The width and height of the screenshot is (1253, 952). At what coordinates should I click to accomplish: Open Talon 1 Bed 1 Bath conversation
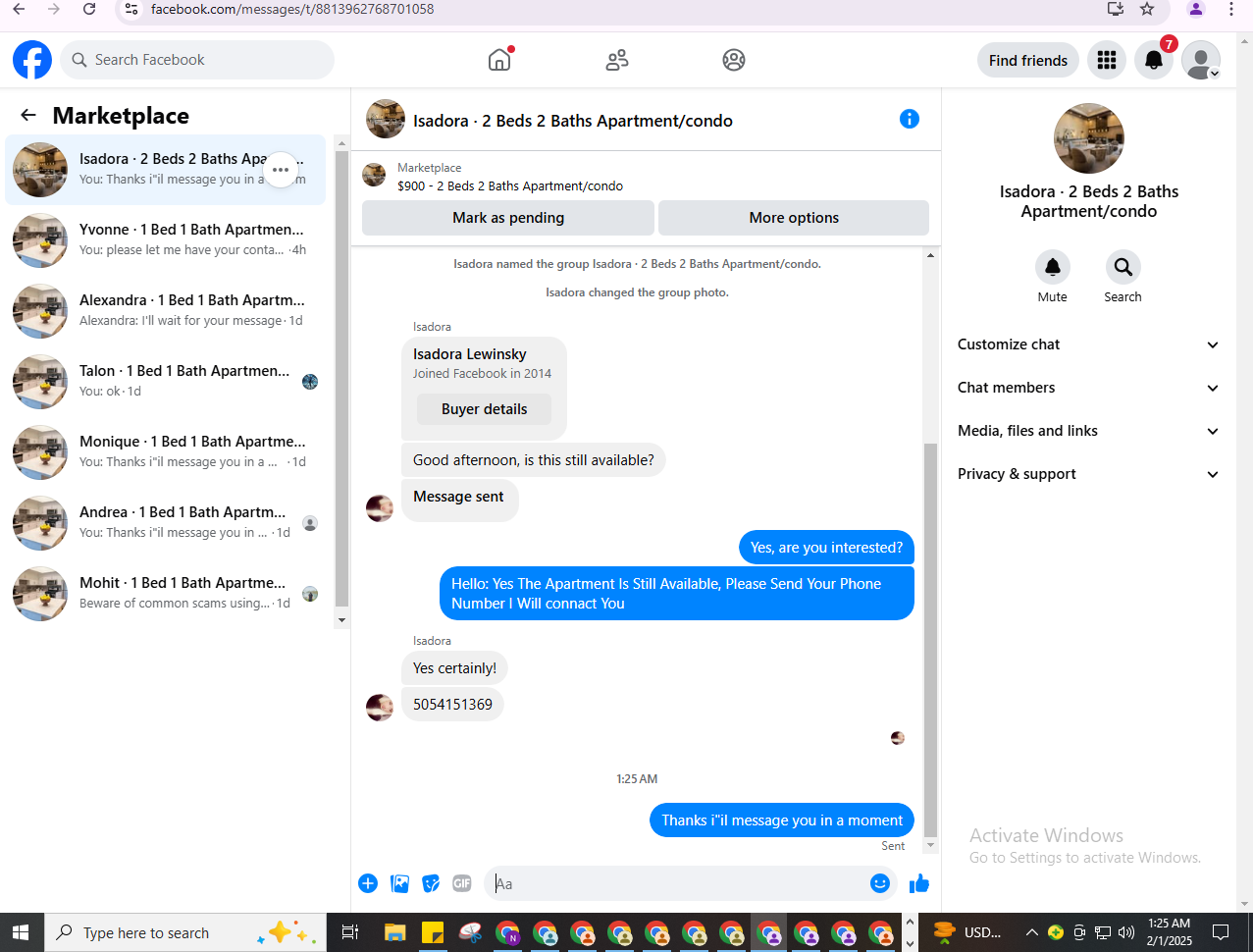tap(165, 382)
